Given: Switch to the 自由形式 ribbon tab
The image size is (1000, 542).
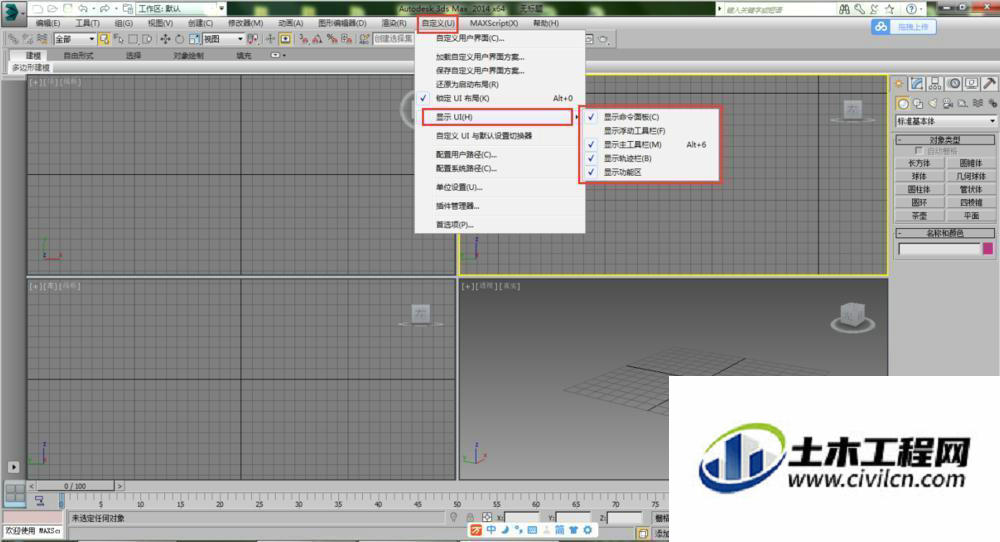Looking at the screenshot, I should 78,55.
